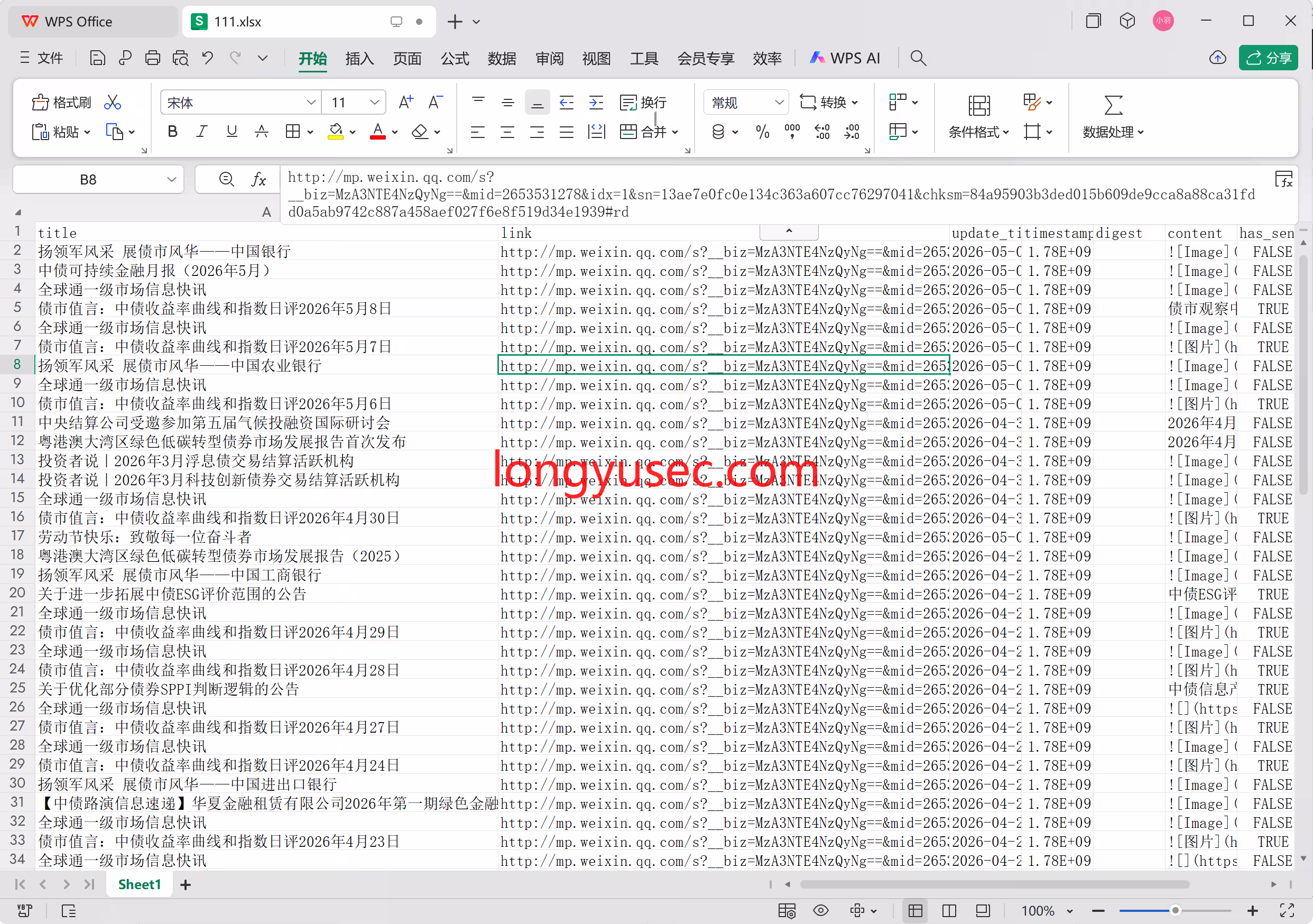The width and height of the screenshot is (1313, 924).
Task: Click zoom icon beside formula bar
Action: (226, 180)
